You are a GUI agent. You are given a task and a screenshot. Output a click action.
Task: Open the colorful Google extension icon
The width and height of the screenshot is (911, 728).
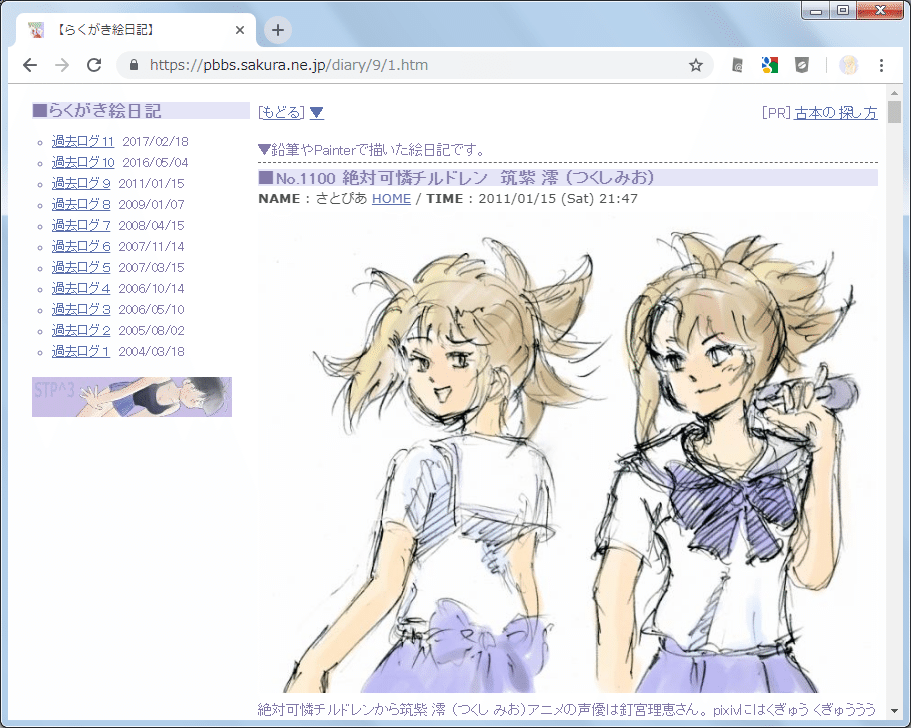point(770,65)
